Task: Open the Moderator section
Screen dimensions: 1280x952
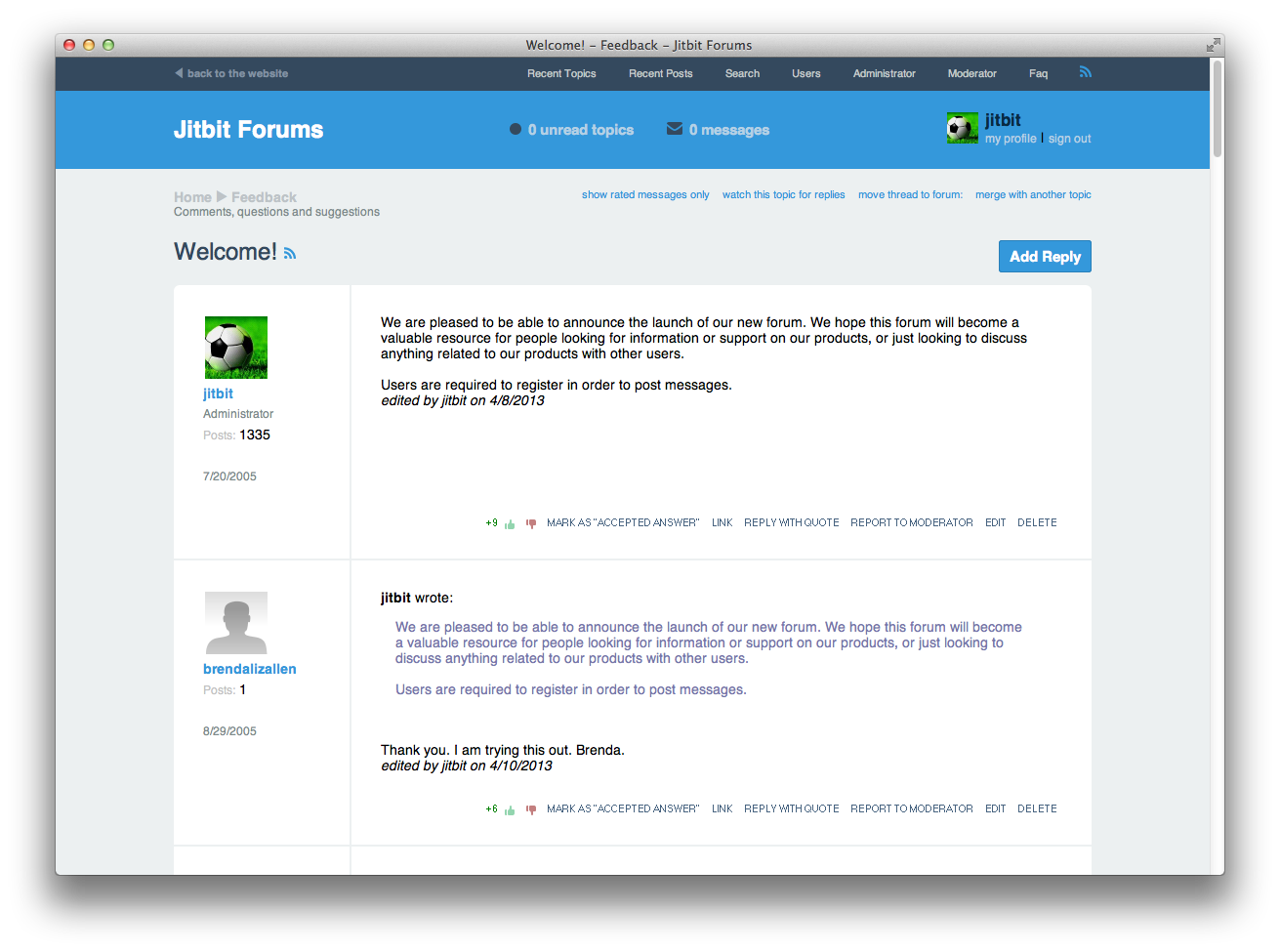Action: (972, 73)
